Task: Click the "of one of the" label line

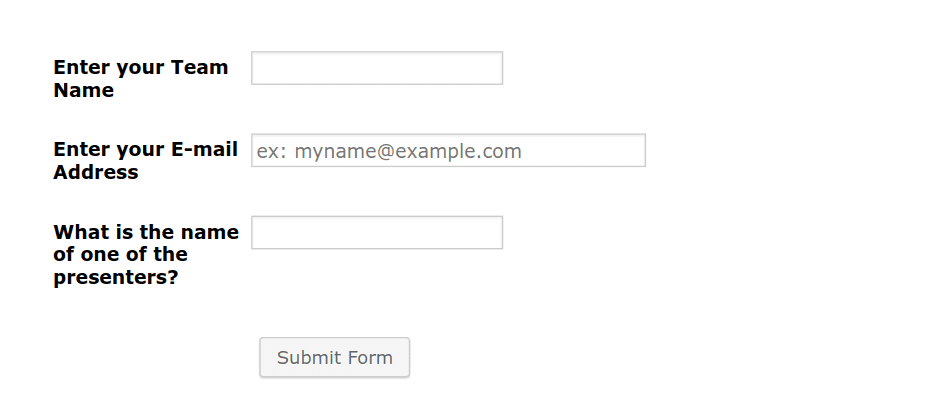Action: [120, 254]
